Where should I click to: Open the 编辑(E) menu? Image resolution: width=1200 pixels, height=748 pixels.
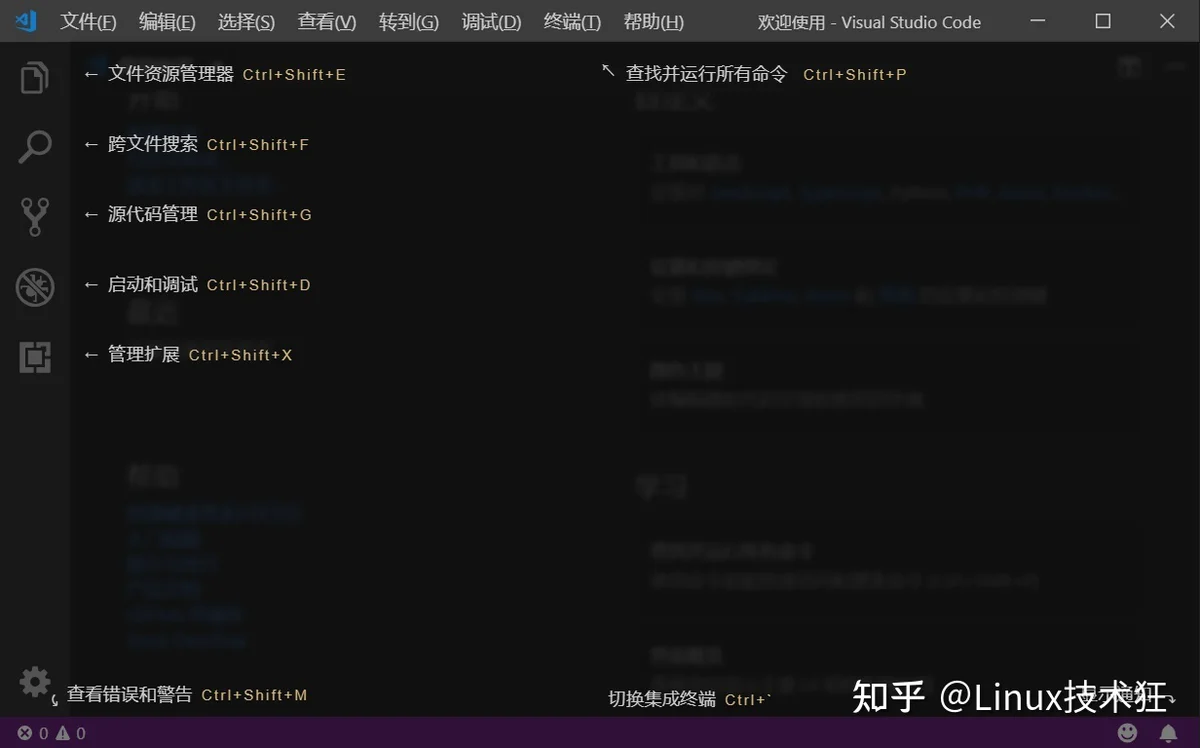click(x=167, y=22)
